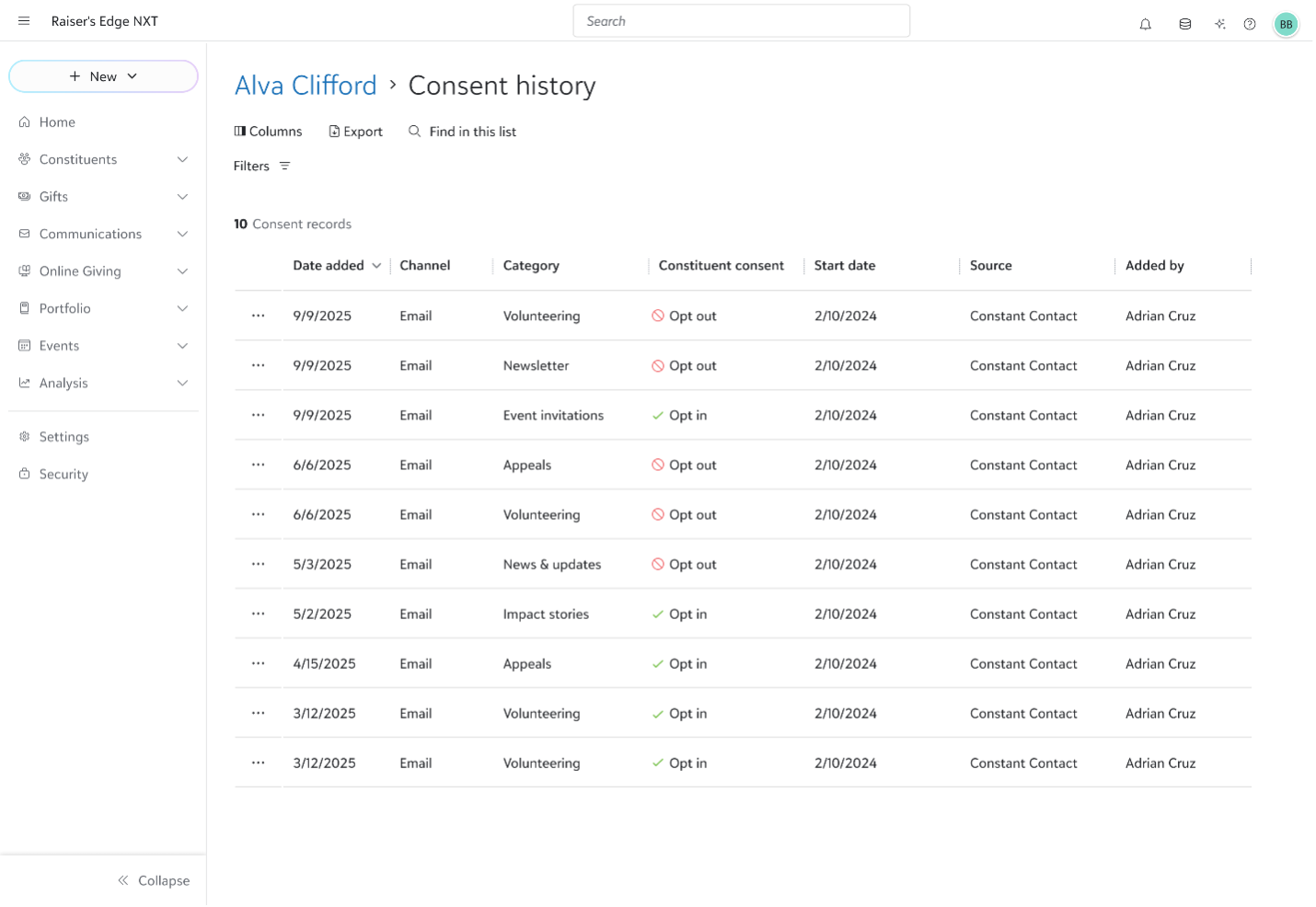Open row actions for 4/15/2025 Appeals record

coord(259,663)
